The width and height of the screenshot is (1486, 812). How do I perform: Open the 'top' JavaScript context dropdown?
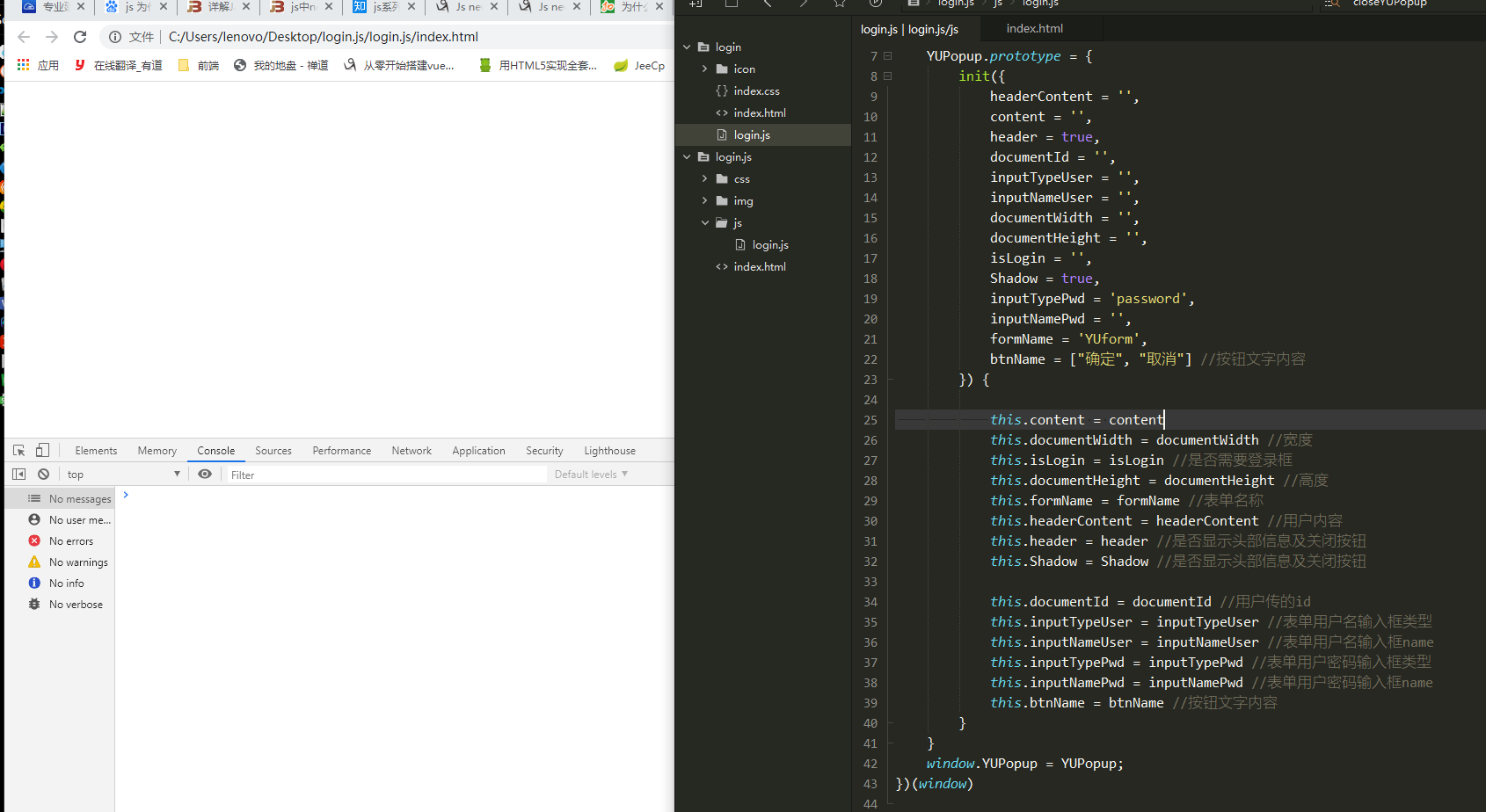[x=123, y=475]
